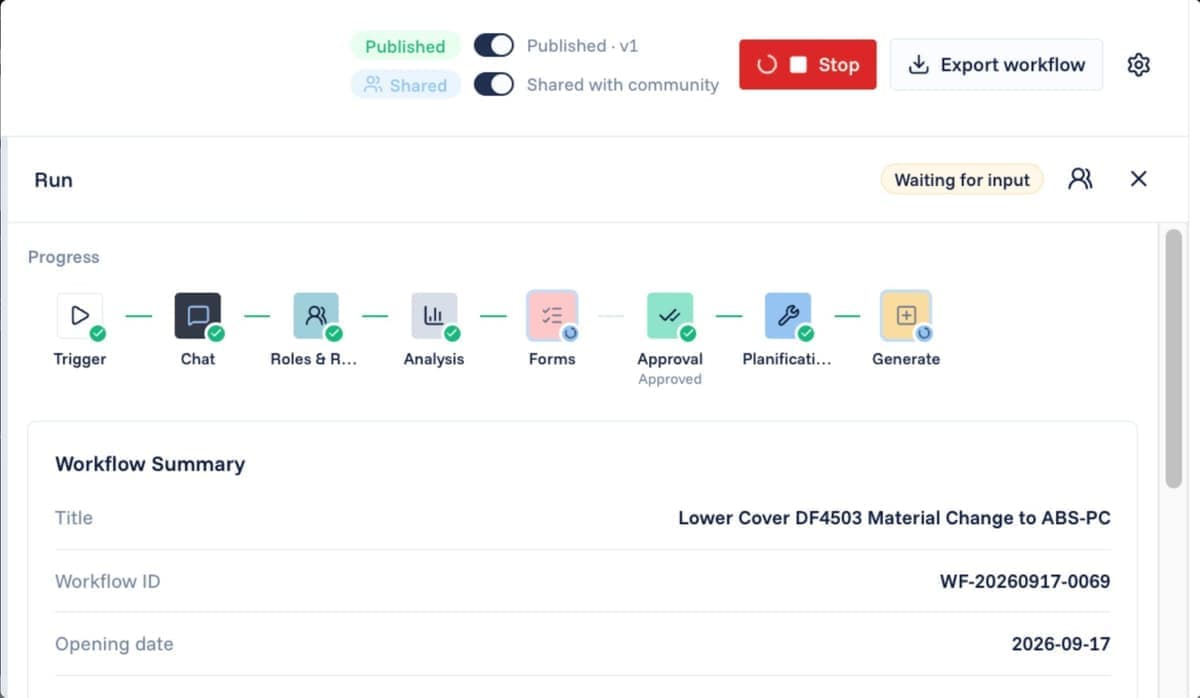Click the 'Title' field label
The height and width of the screenshot is (698, 1200).
tap(74, 518)
